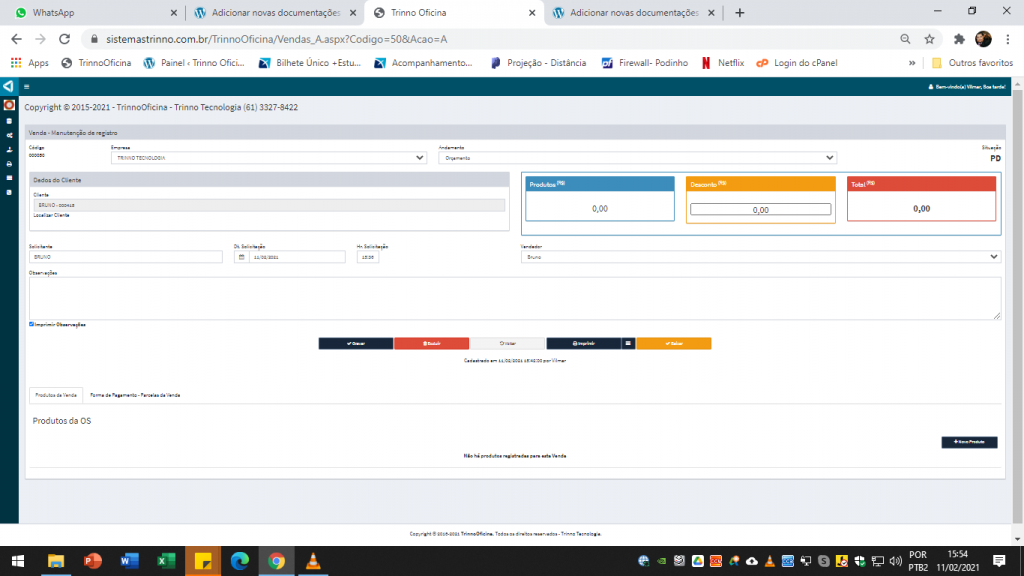Click the small list icon next to Imprimir

tap(629, 343)
